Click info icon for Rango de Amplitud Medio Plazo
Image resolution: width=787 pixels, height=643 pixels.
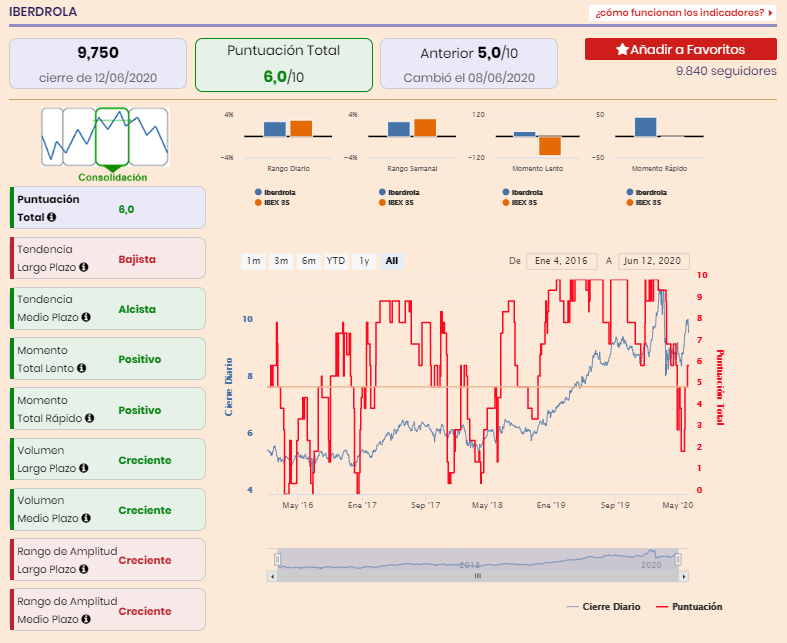point(86,619)
